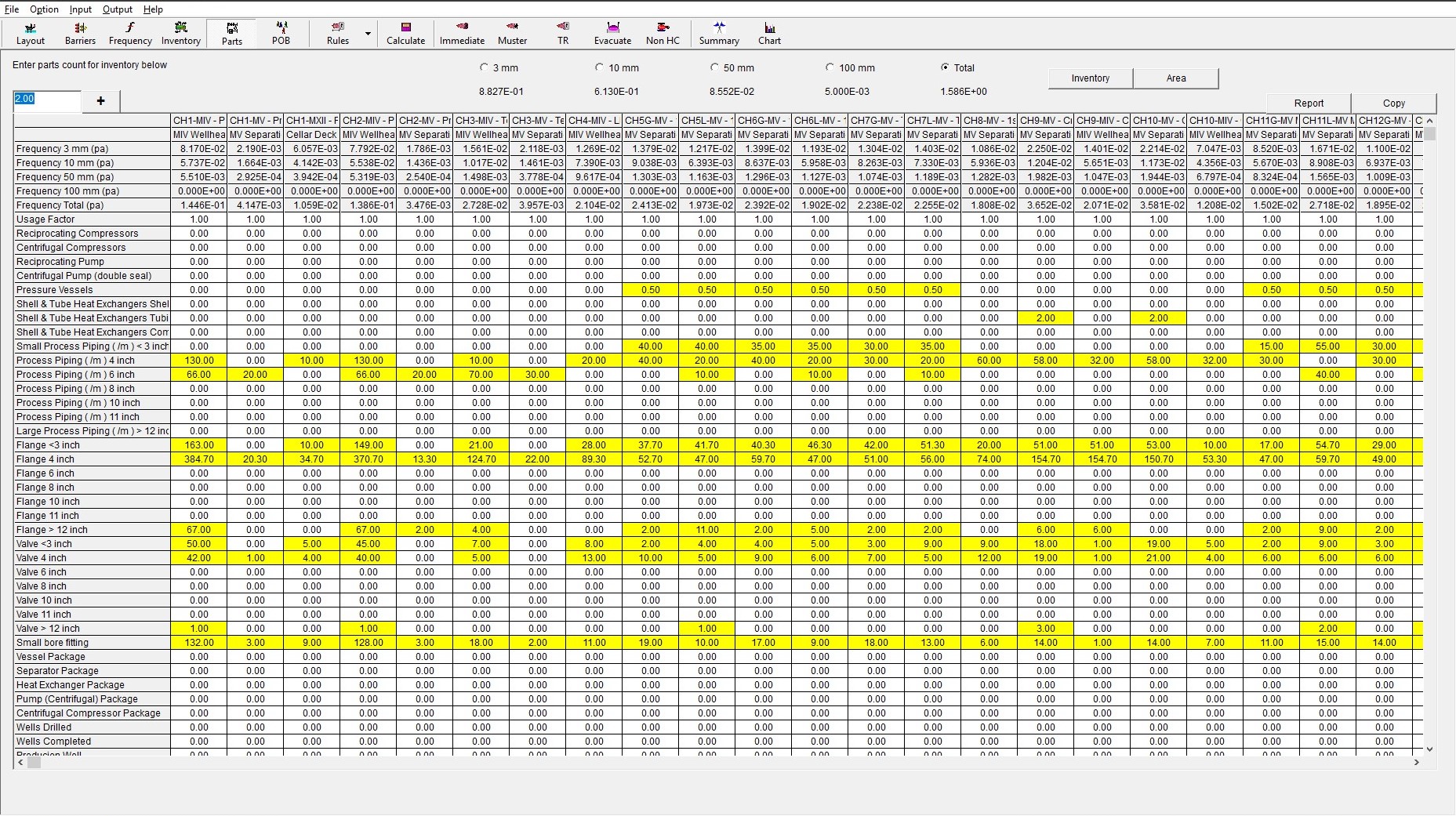Select the Cellar Deck column subheader

point(312,135)
